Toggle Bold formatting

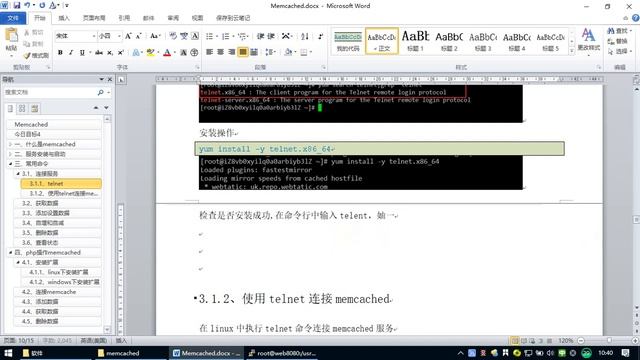tap(60, 52)
